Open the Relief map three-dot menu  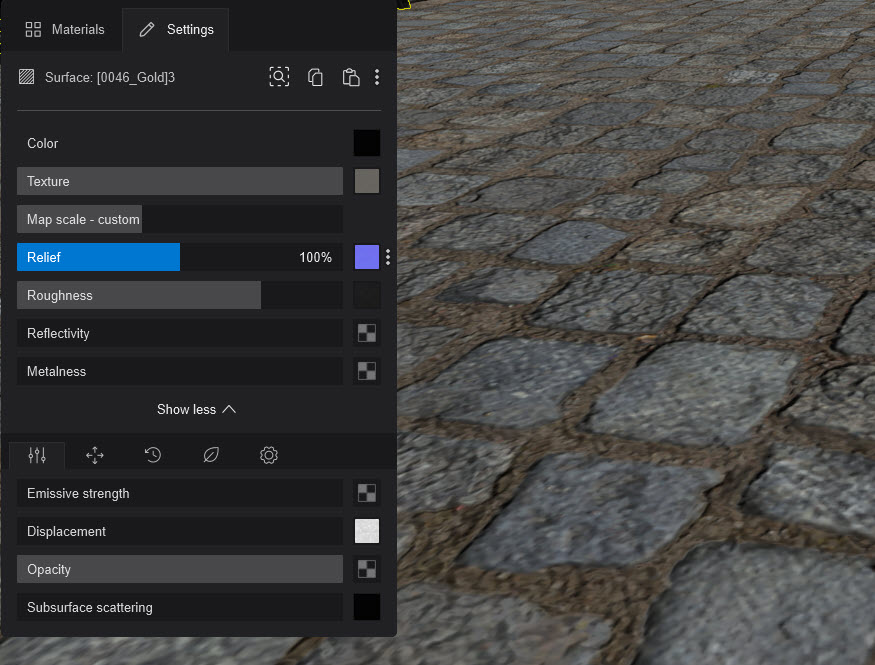tap(388, 258)
